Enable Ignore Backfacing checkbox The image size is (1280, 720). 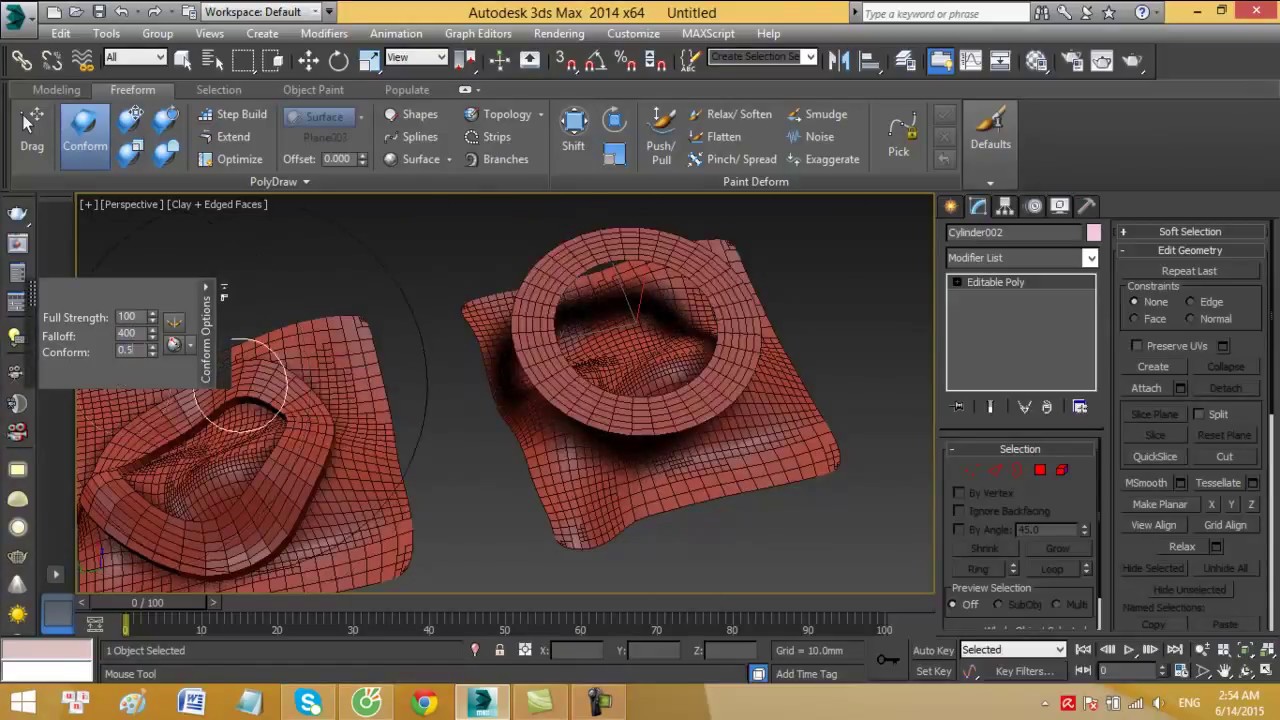tap(959, 511)
